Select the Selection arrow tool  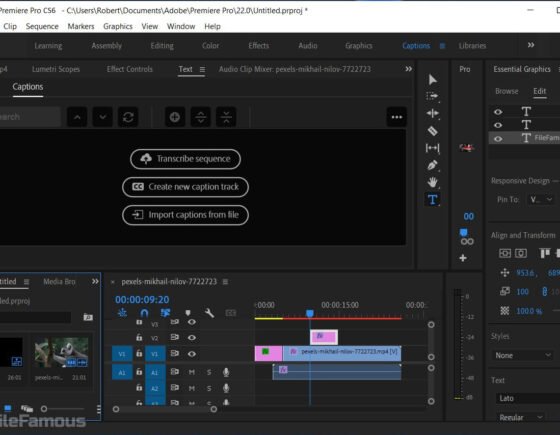[x=432, y=79]
